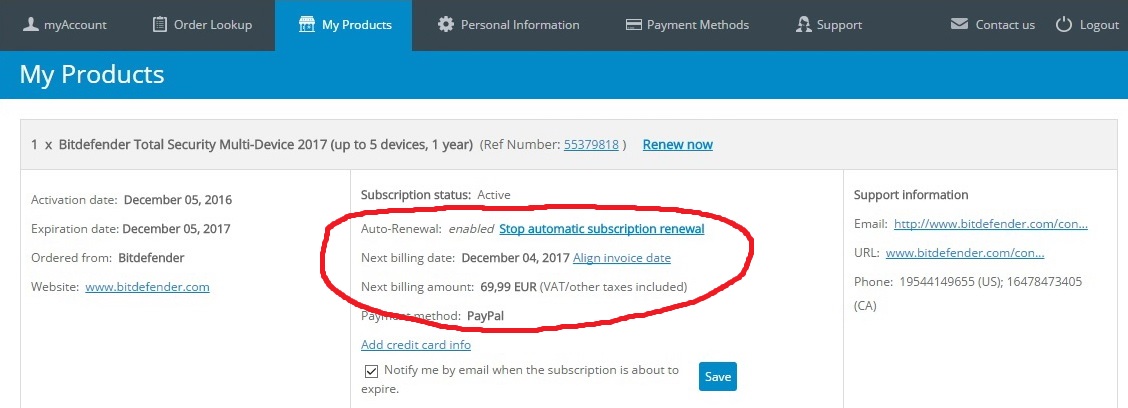Click the myAccount person icon
Viewport: 1128px width, 408px height.
click(30, 24)
